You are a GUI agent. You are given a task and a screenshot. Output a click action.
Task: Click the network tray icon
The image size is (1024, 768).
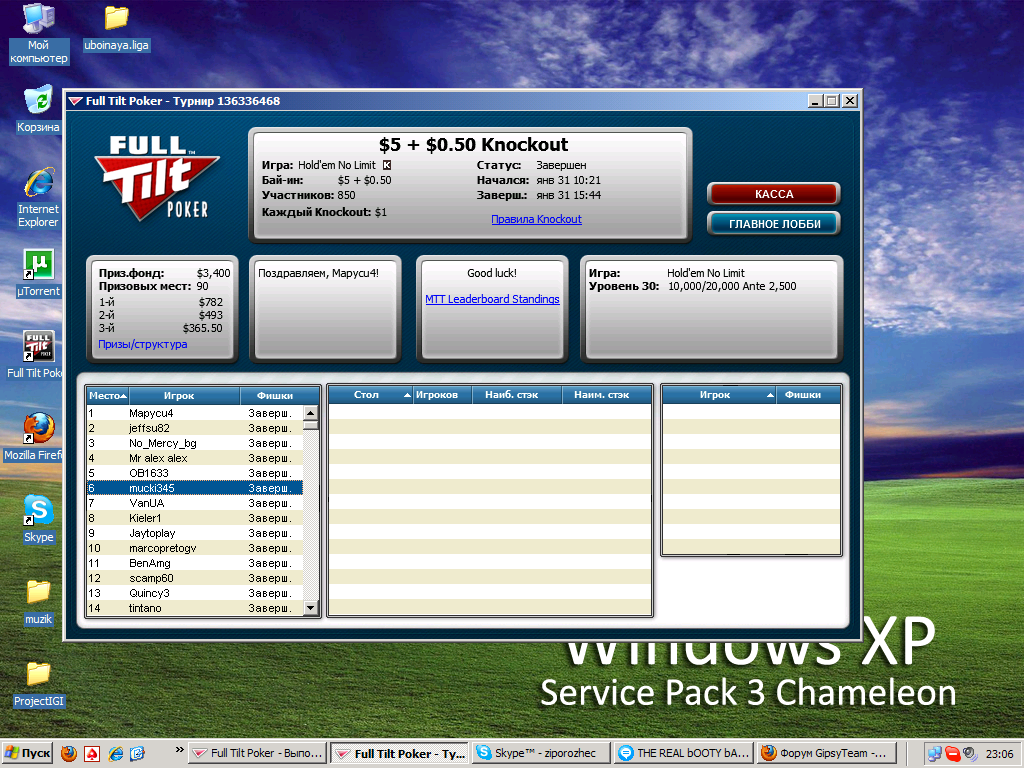pos(935,754)
